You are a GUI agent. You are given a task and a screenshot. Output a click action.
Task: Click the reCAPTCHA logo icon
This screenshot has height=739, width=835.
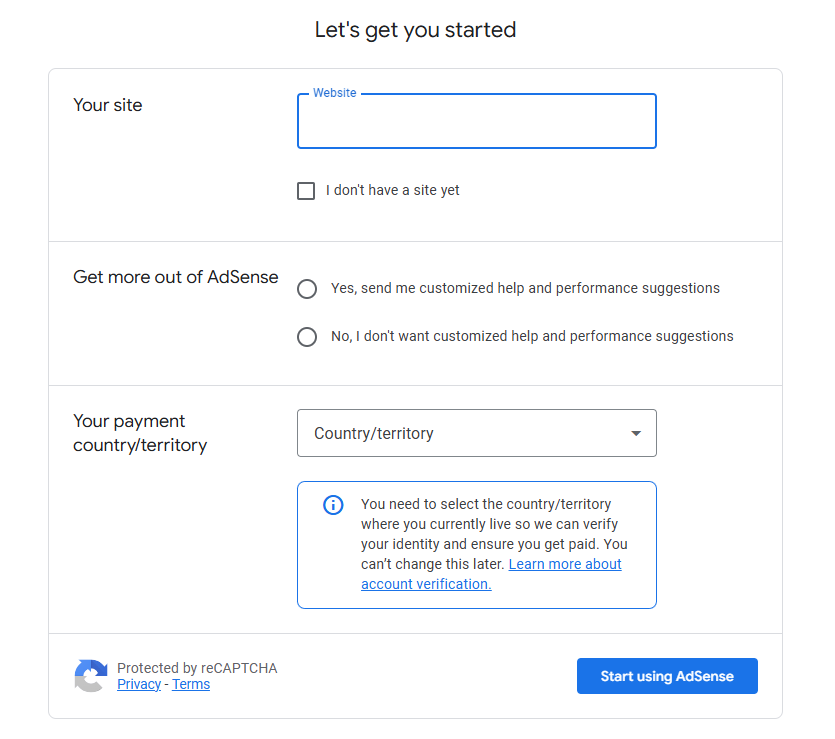[x=91, y=676]
